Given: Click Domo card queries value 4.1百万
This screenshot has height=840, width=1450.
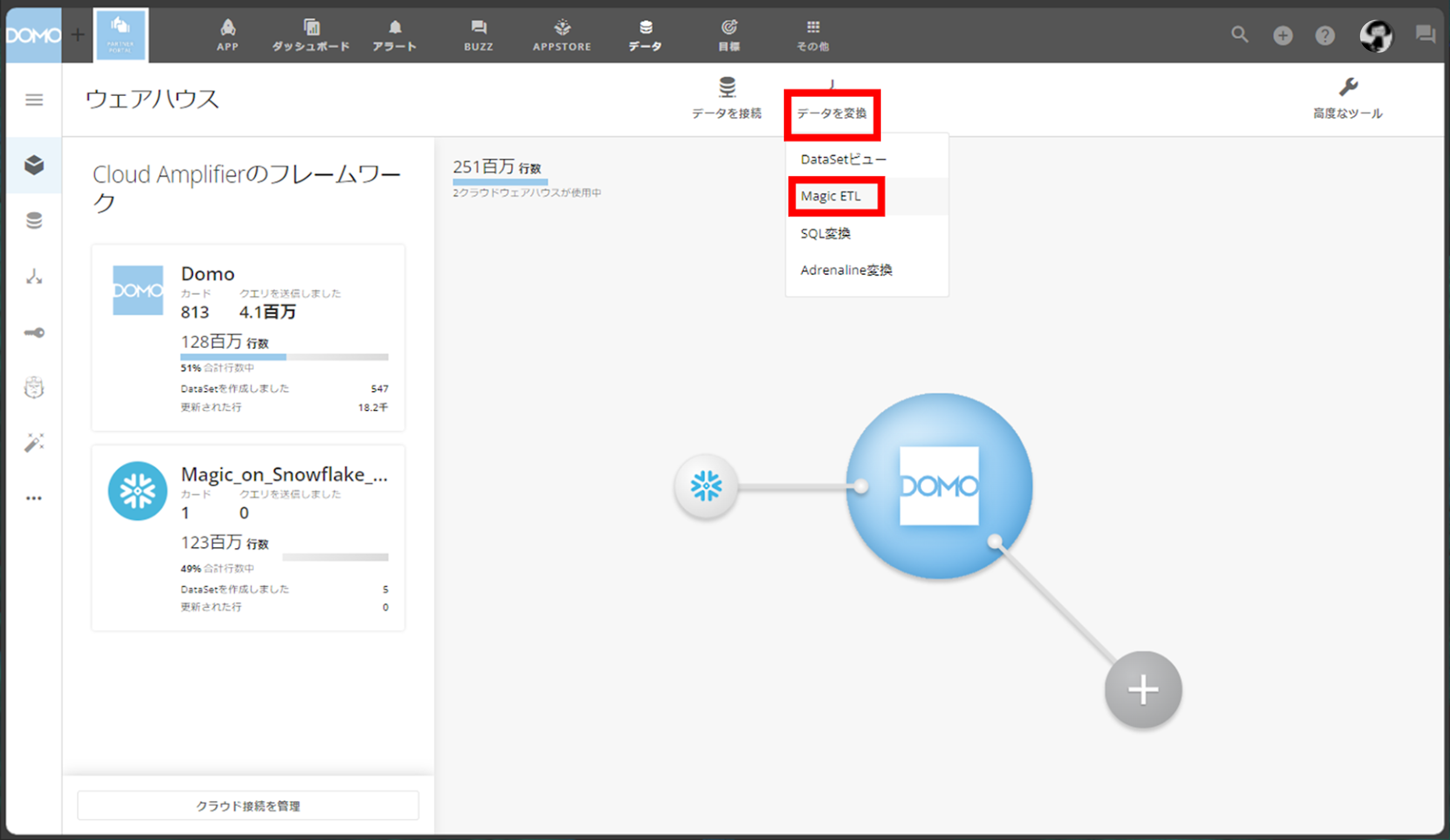Looking at the screenshot, I should pos(267,312).
